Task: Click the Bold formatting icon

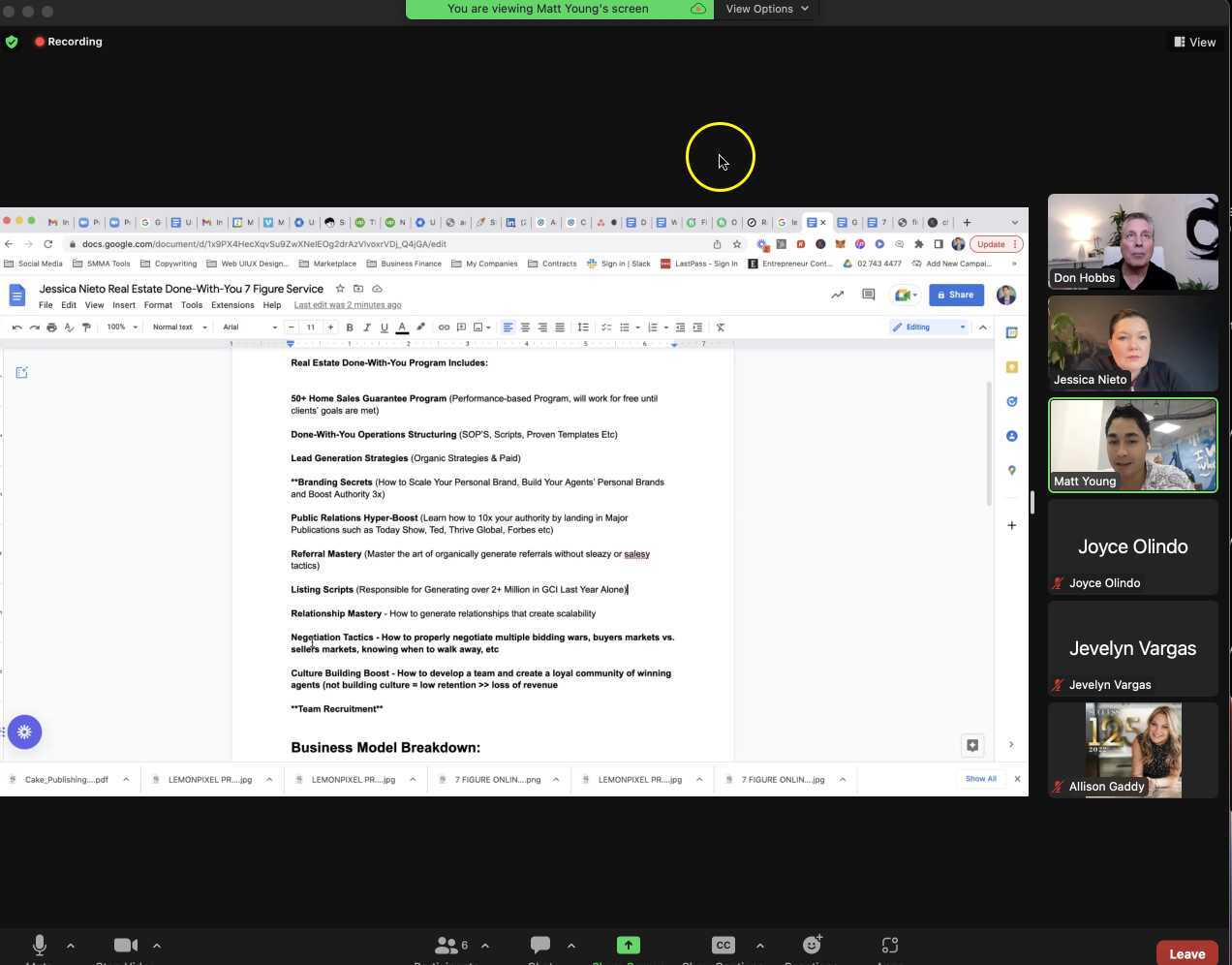Action: (x=349, y=327)
